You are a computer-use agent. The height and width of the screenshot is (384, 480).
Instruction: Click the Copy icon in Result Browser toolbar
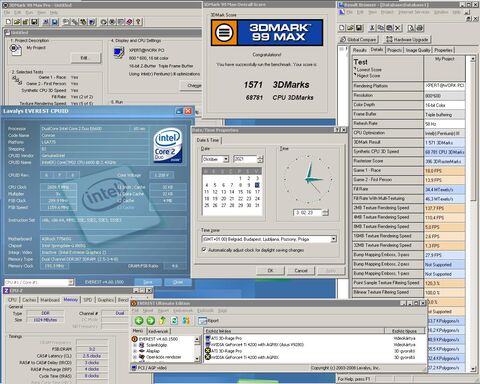(x=381, y=28)
